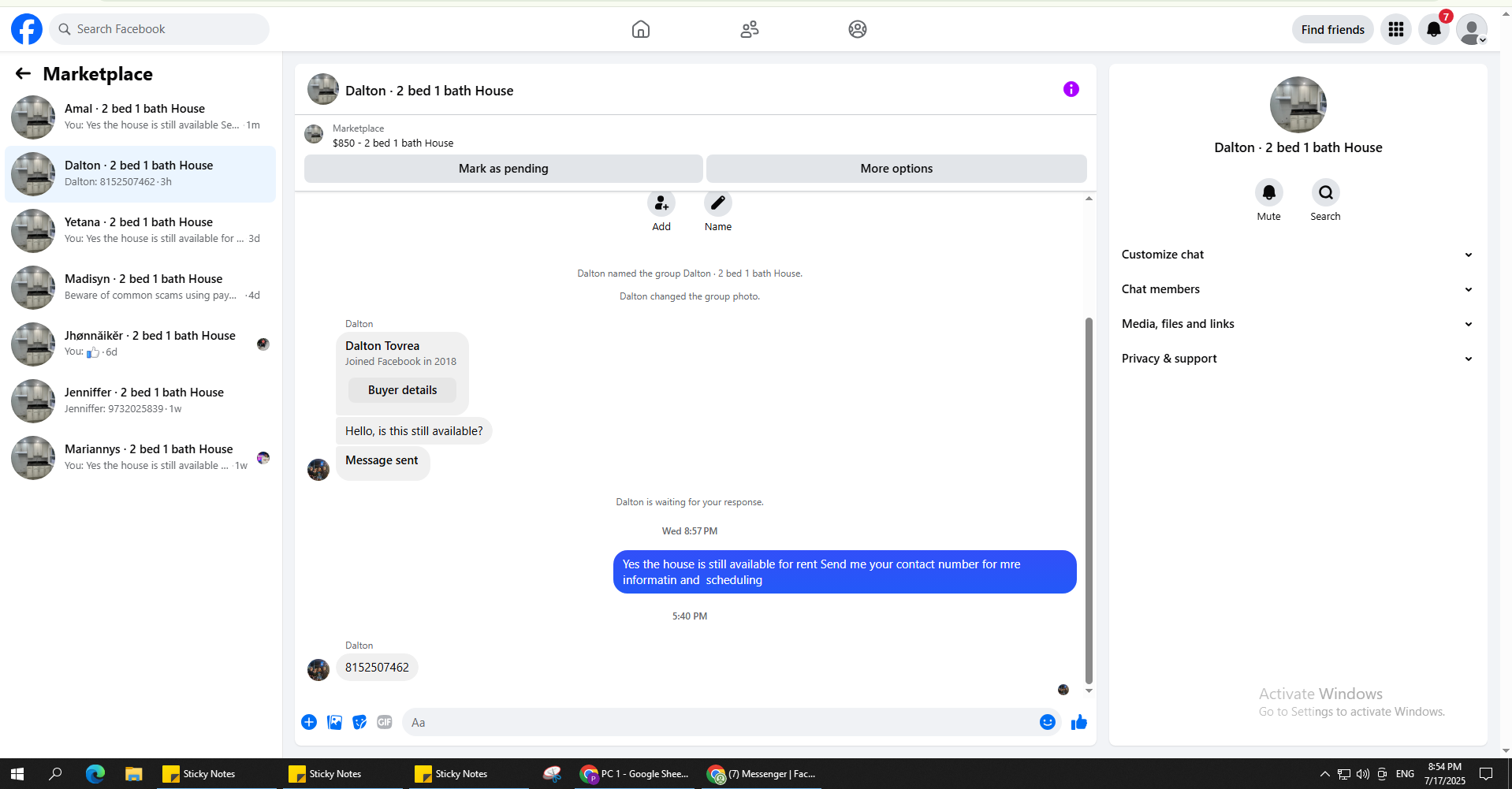Open volume control in system tray
The width and height of the screenshot is (1512, 789).
tap(1363, 774)
